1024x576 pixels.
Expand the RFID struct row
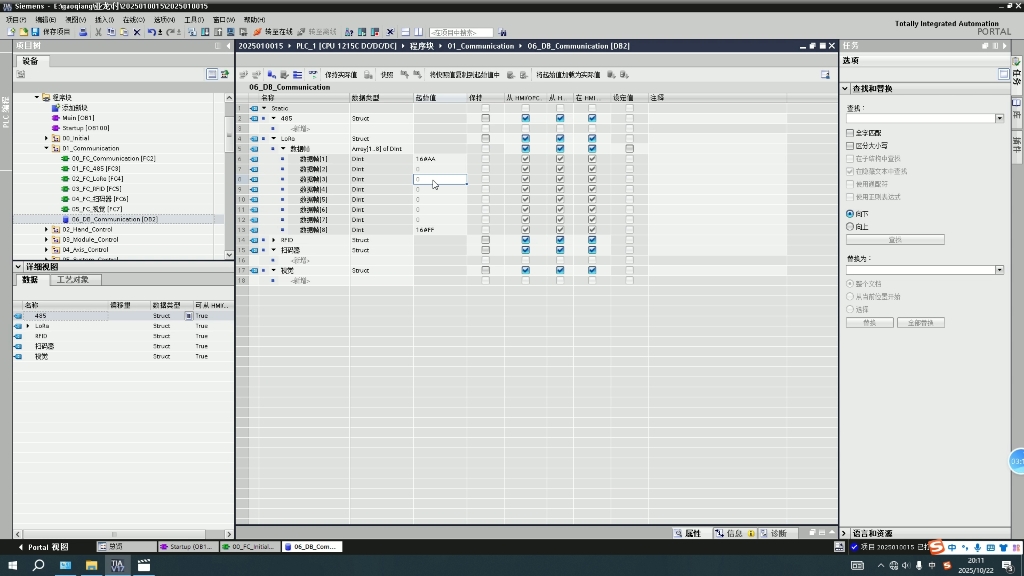coord(274,240)
